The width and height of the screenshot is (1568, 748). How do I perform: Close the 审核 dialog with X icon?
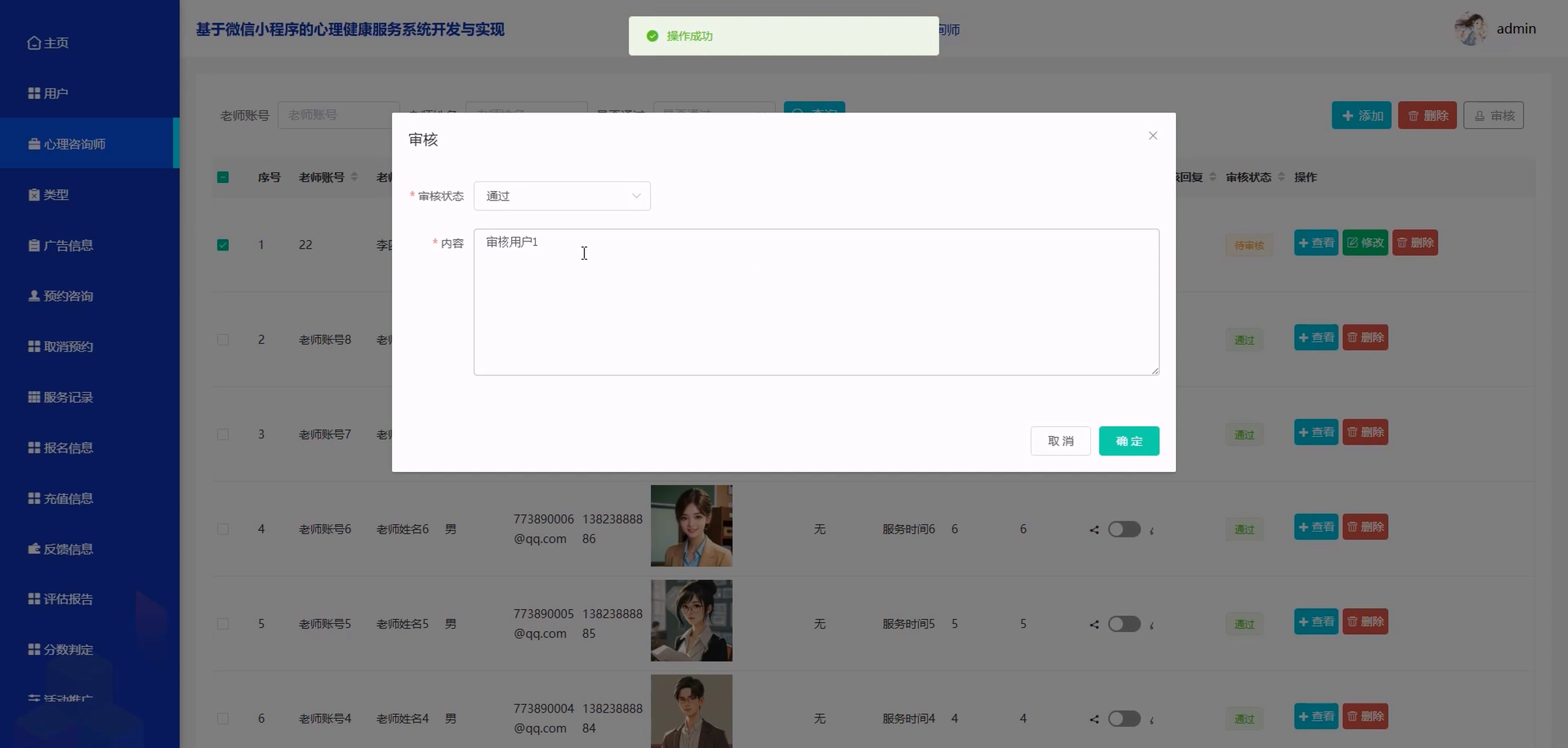click(x=1152, y=136)
